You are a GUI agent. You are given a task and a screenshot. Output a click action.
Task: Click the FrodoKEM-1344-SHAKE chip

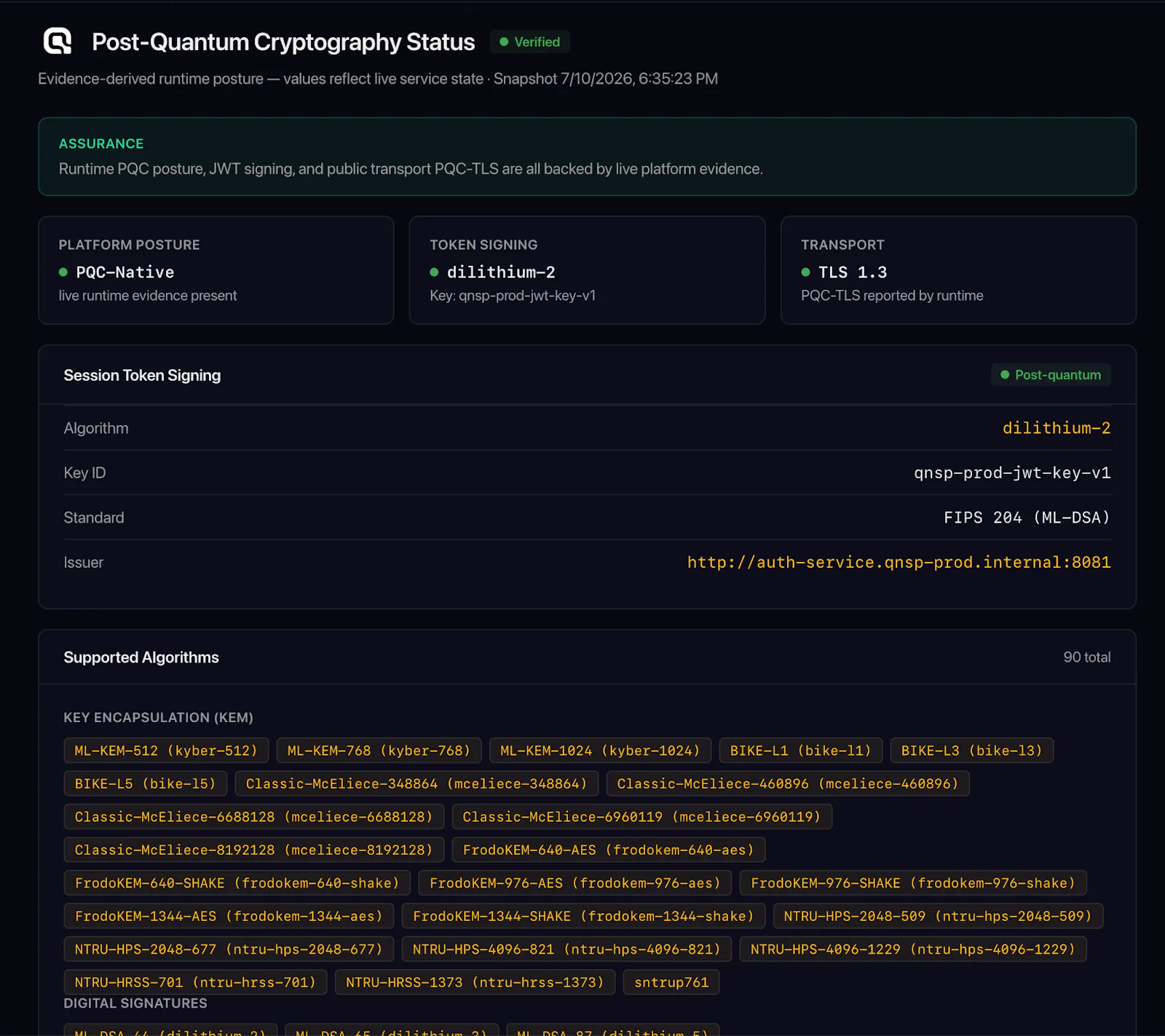tap(583, 916)
